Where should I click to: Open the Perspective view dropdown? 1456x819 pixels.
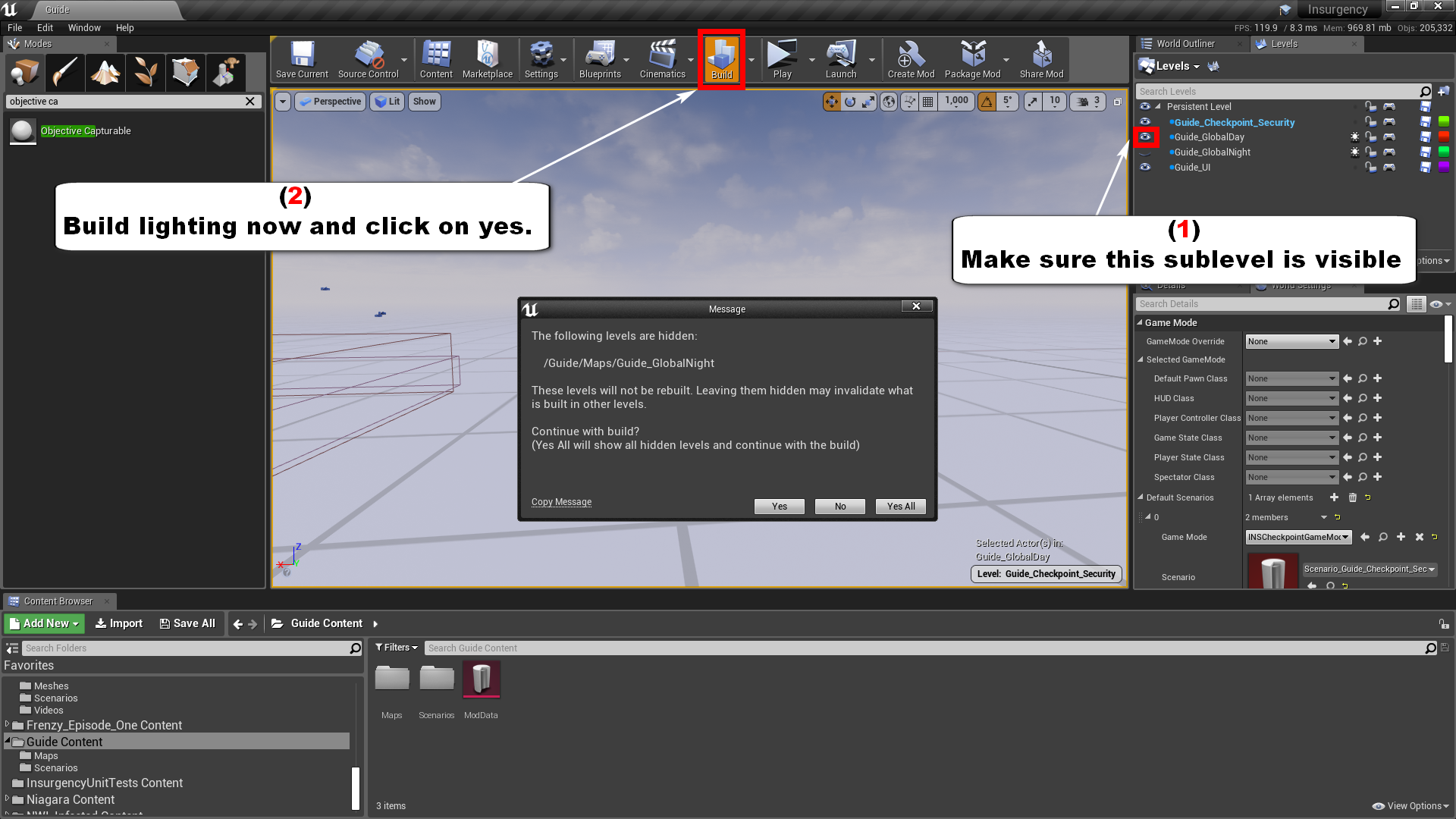[330, 102]
